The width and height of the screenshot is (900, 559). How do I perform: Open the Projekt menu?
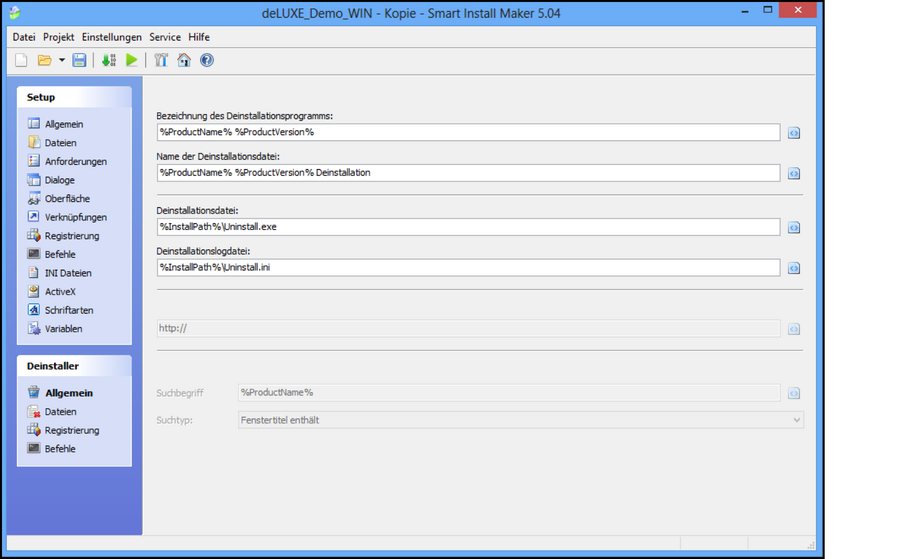coord(58,37)
